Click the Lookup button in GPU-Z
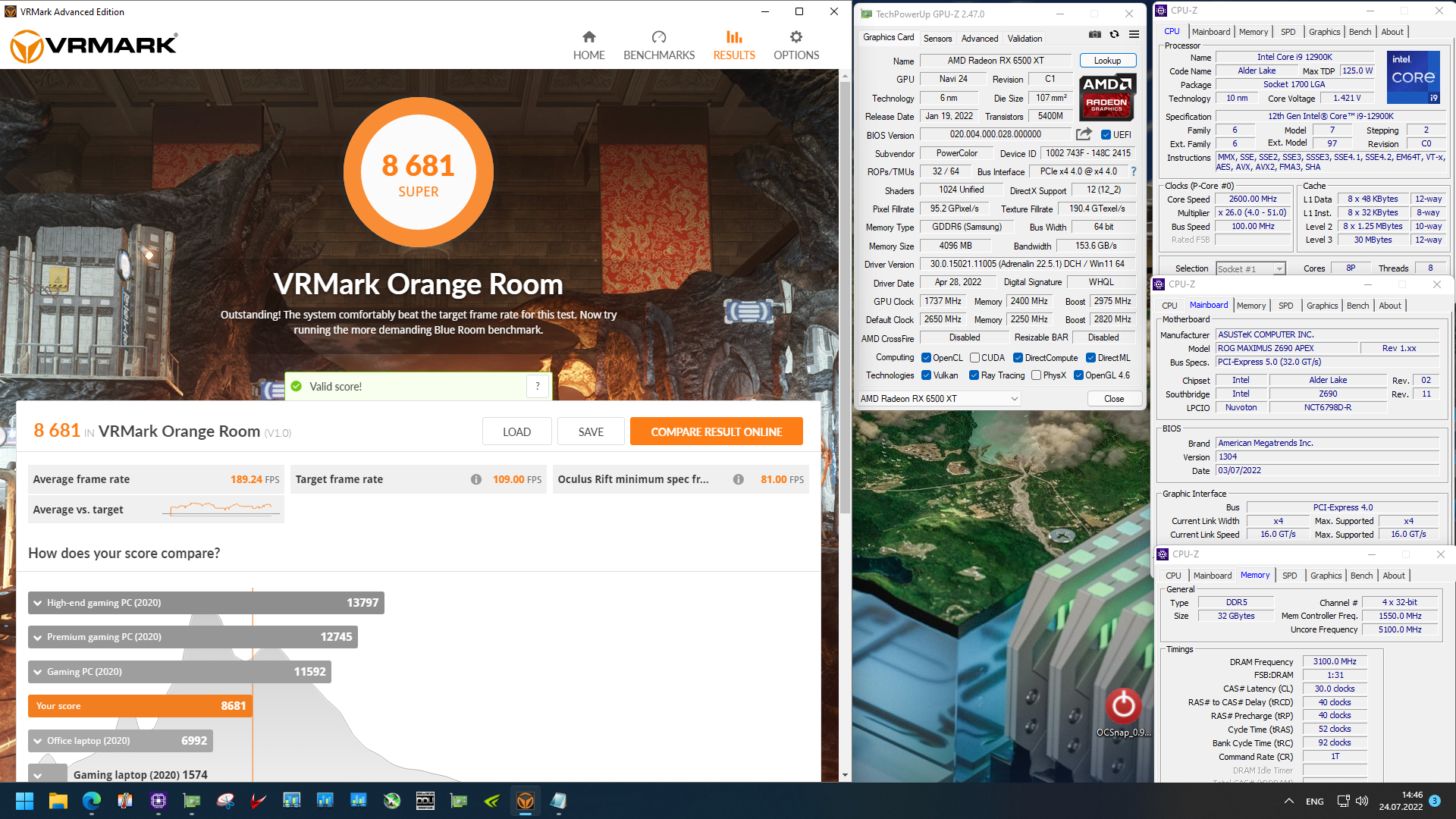1456x819 pixels. point(1107,61)
